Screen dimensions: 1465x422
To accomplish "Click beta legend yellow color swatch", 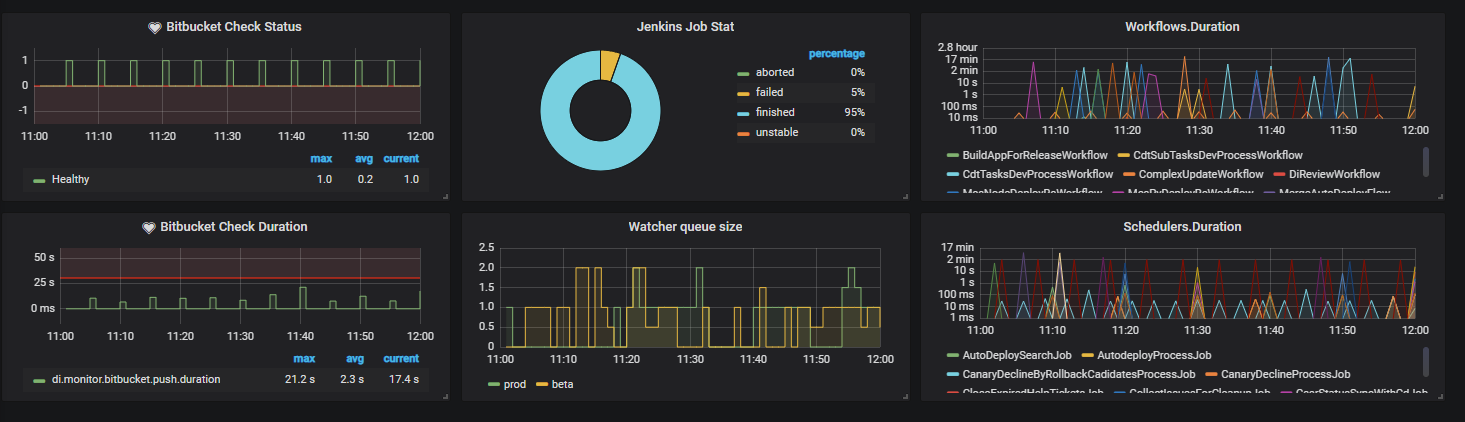I will point(543,385).
